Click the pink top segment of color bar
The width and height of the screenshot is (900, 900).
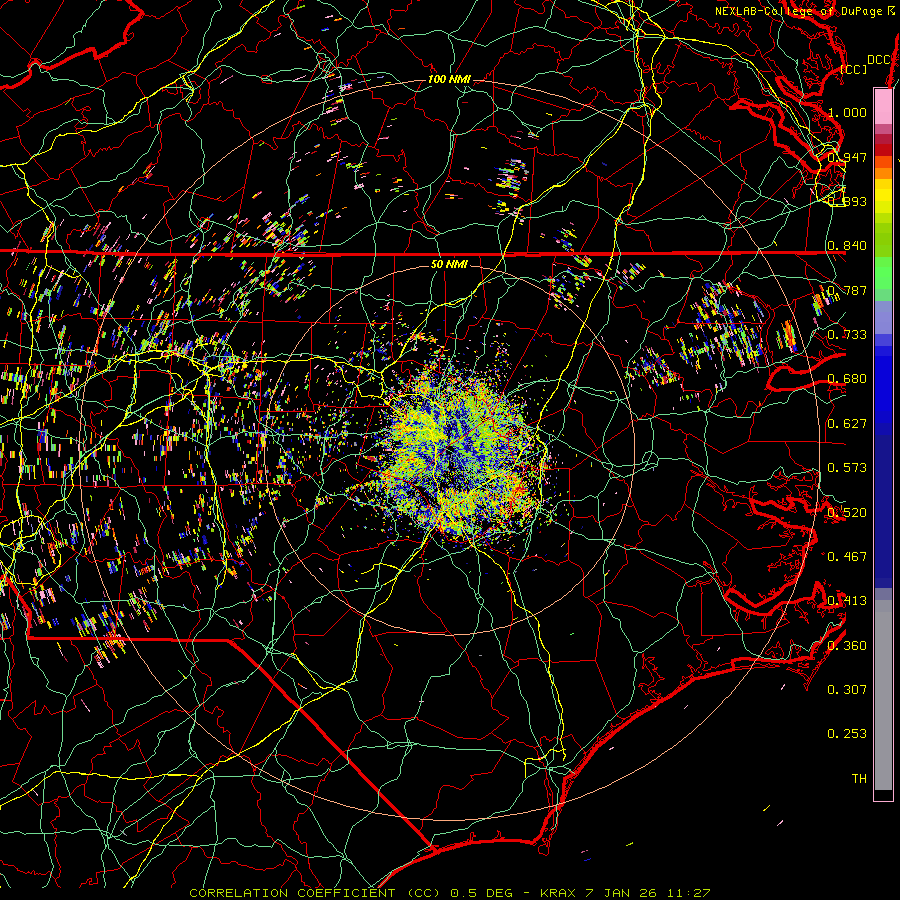883,106
